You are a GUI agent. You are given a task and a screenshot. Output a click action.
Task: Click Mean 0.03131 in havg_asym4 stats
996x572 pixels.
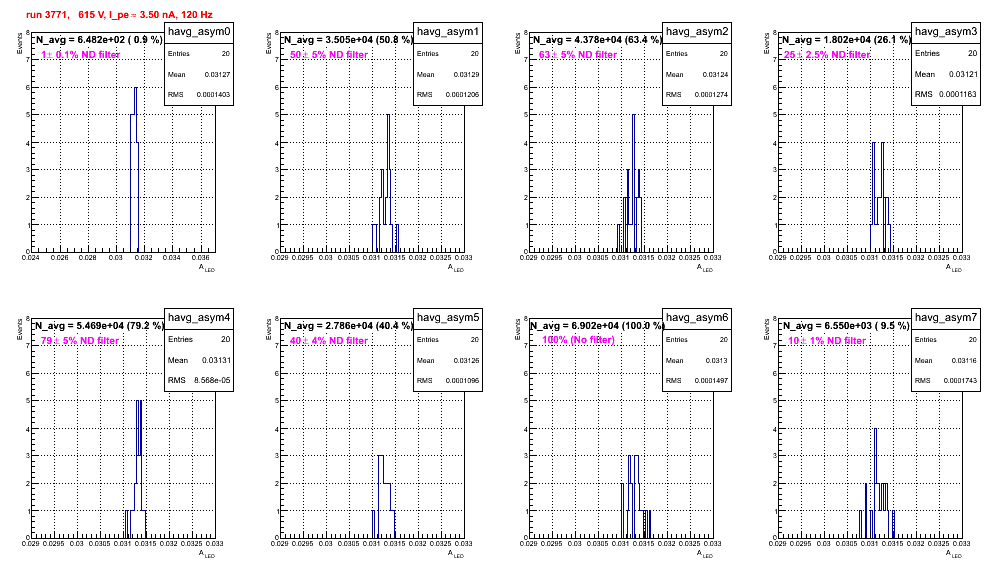click(199, 360)
